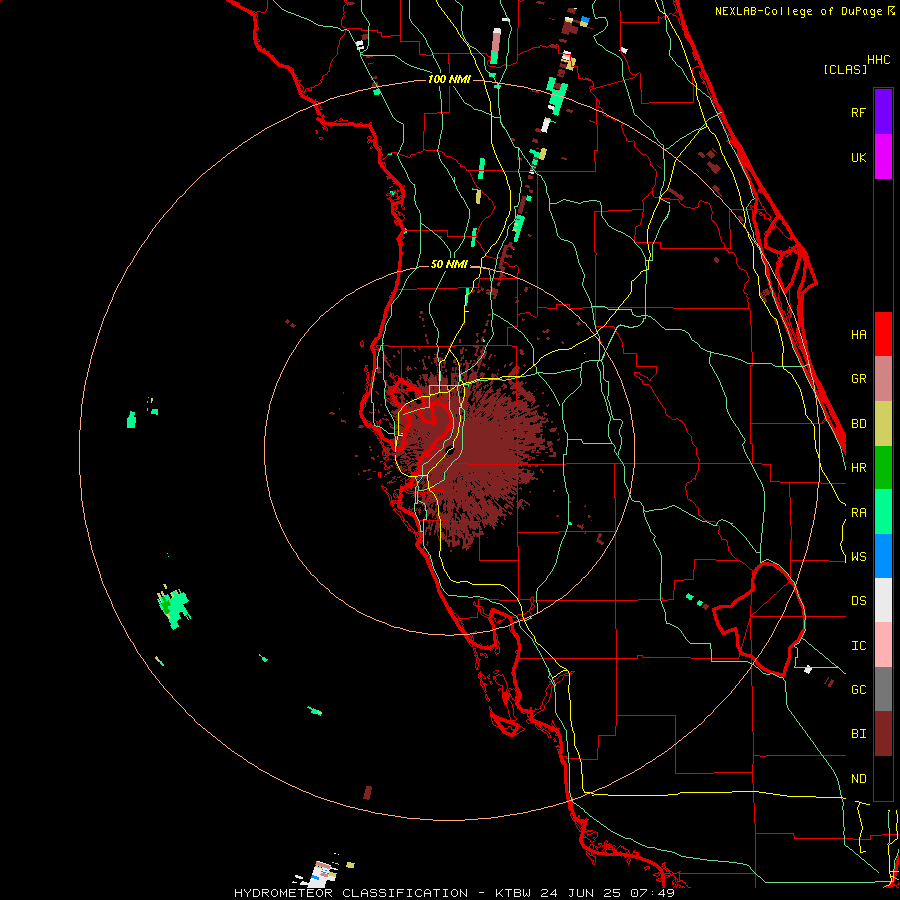Click the 'BD' legend label

(x=858, y=424)
